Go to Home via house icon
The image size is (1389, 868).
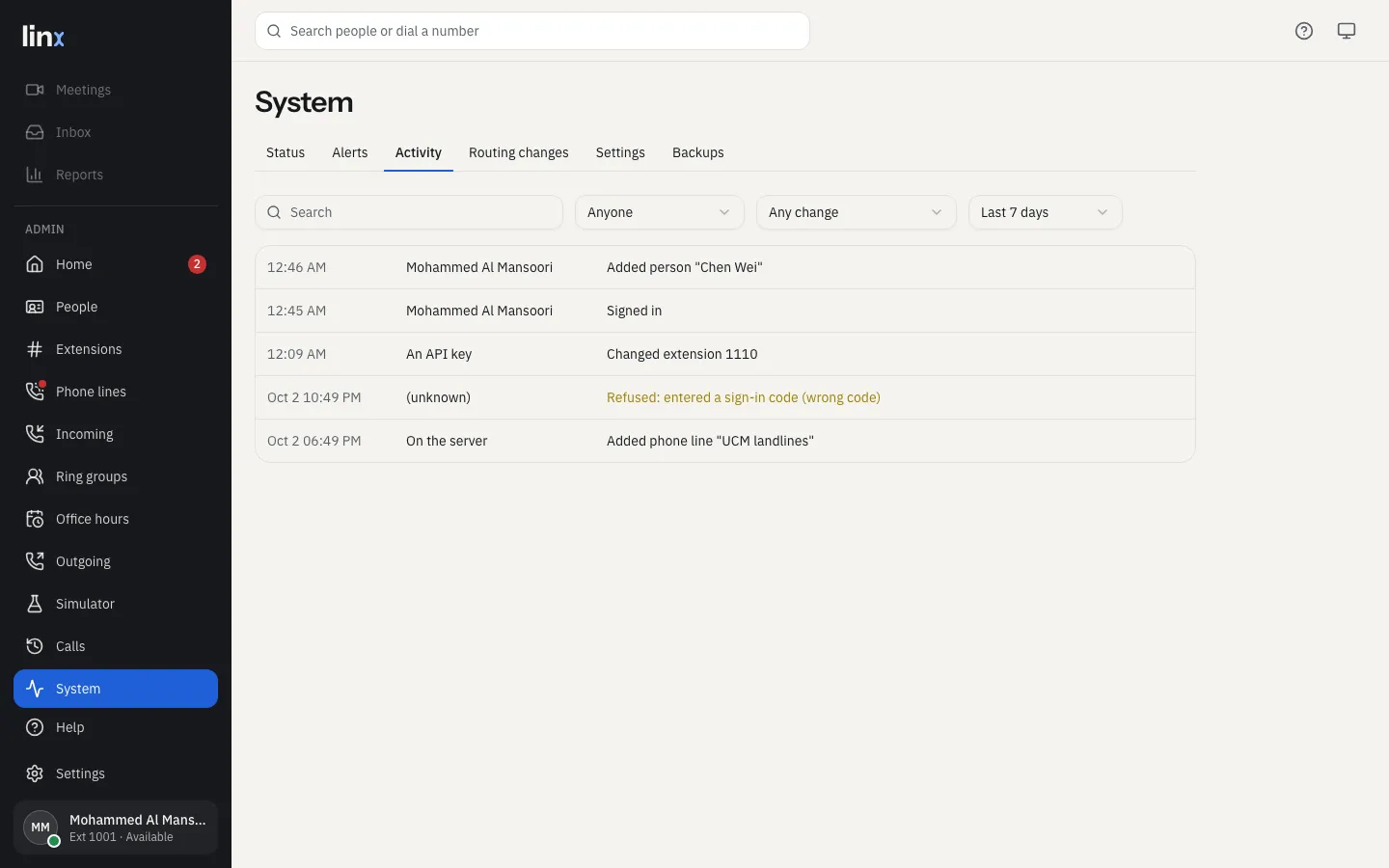[35, 264]
